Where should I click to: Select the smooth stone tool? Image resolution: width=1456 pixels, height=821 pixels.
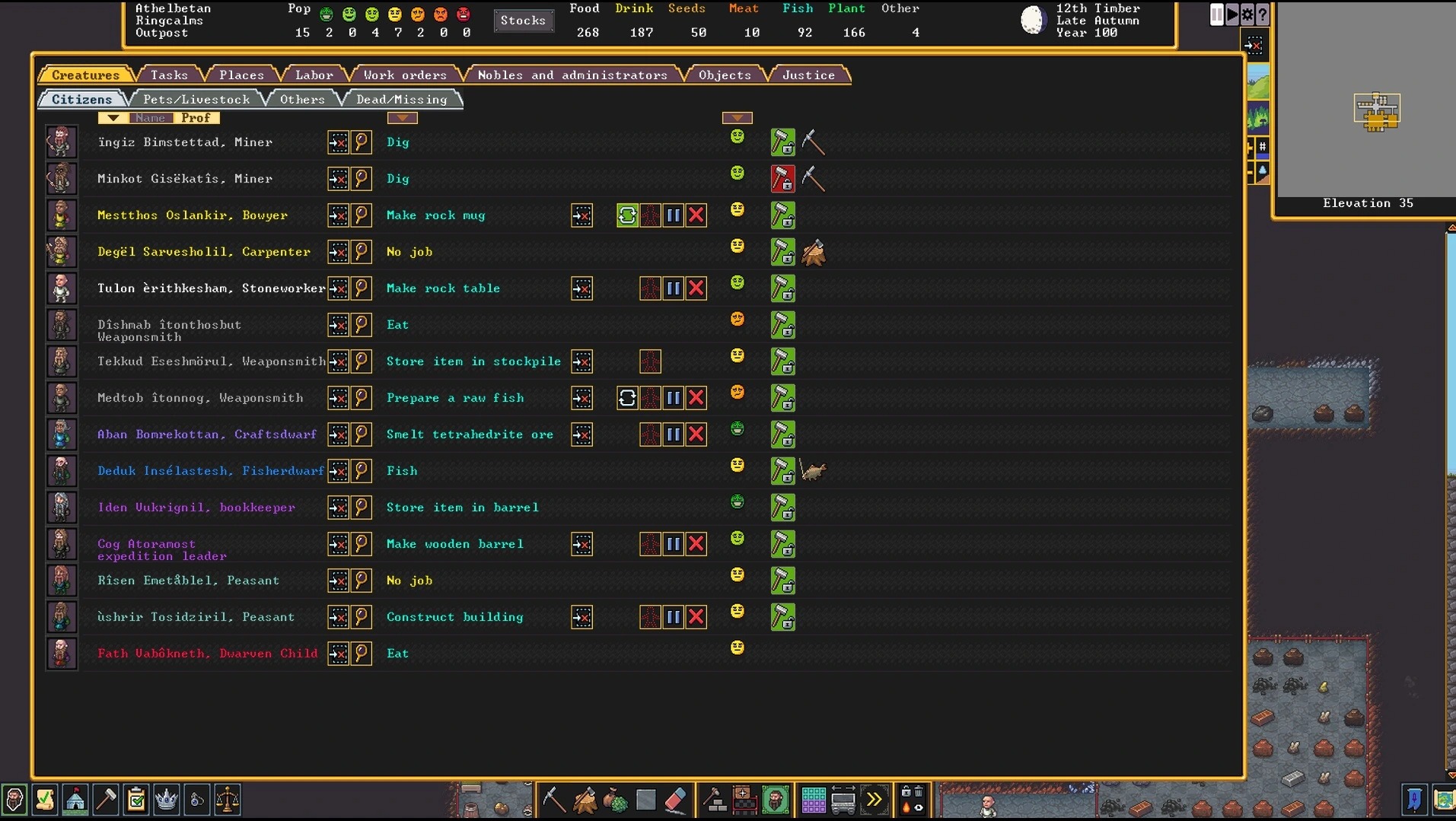pos(645,800)
